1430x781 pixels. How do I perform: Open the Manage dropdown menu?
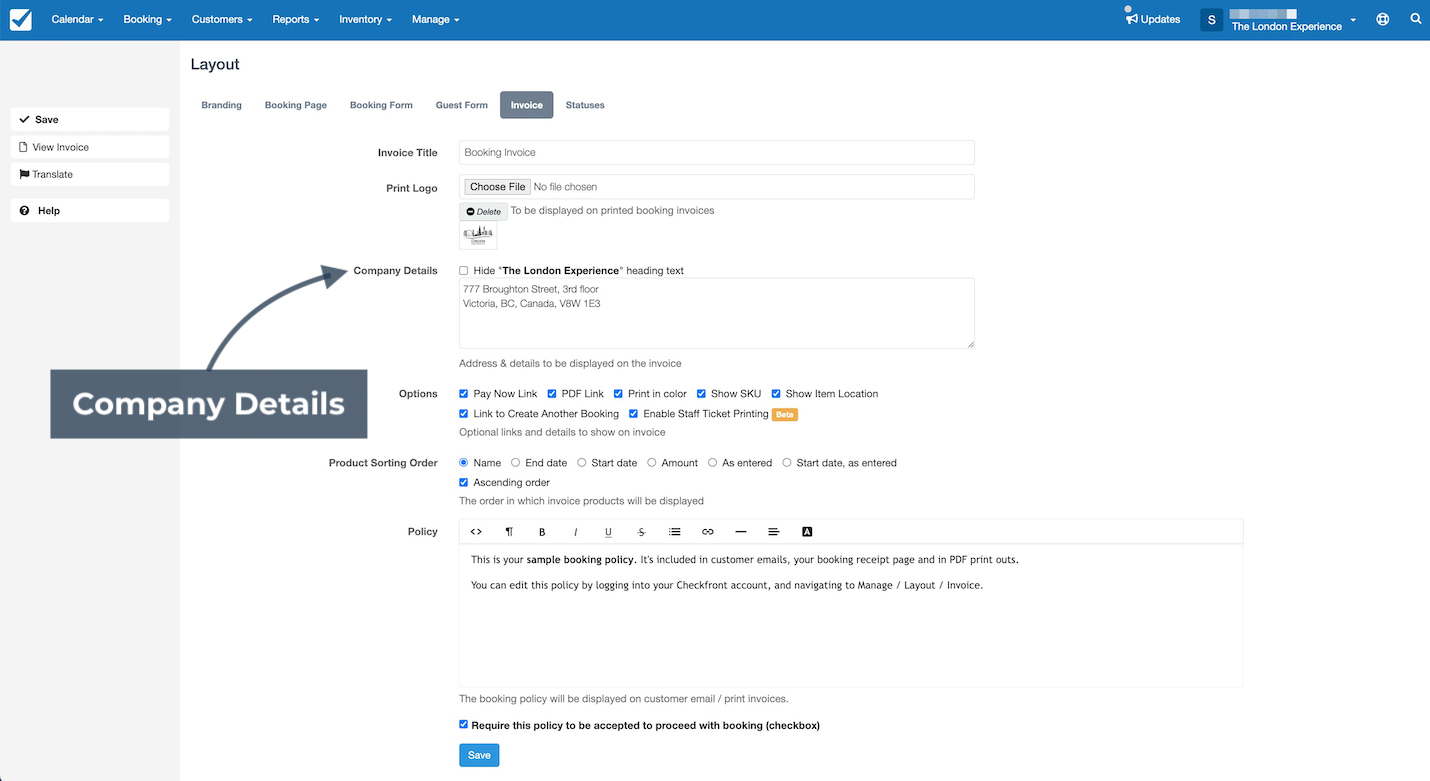pyautogui.click(x=436, y=19)
